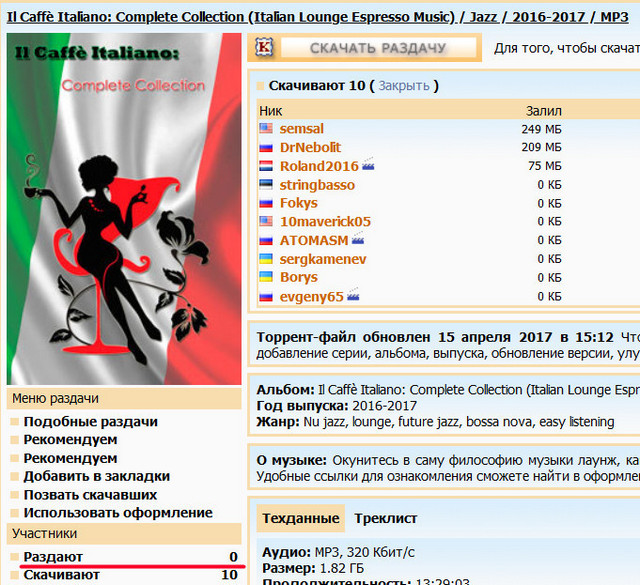Select Добавить в закладки

[x=97, y=476]
